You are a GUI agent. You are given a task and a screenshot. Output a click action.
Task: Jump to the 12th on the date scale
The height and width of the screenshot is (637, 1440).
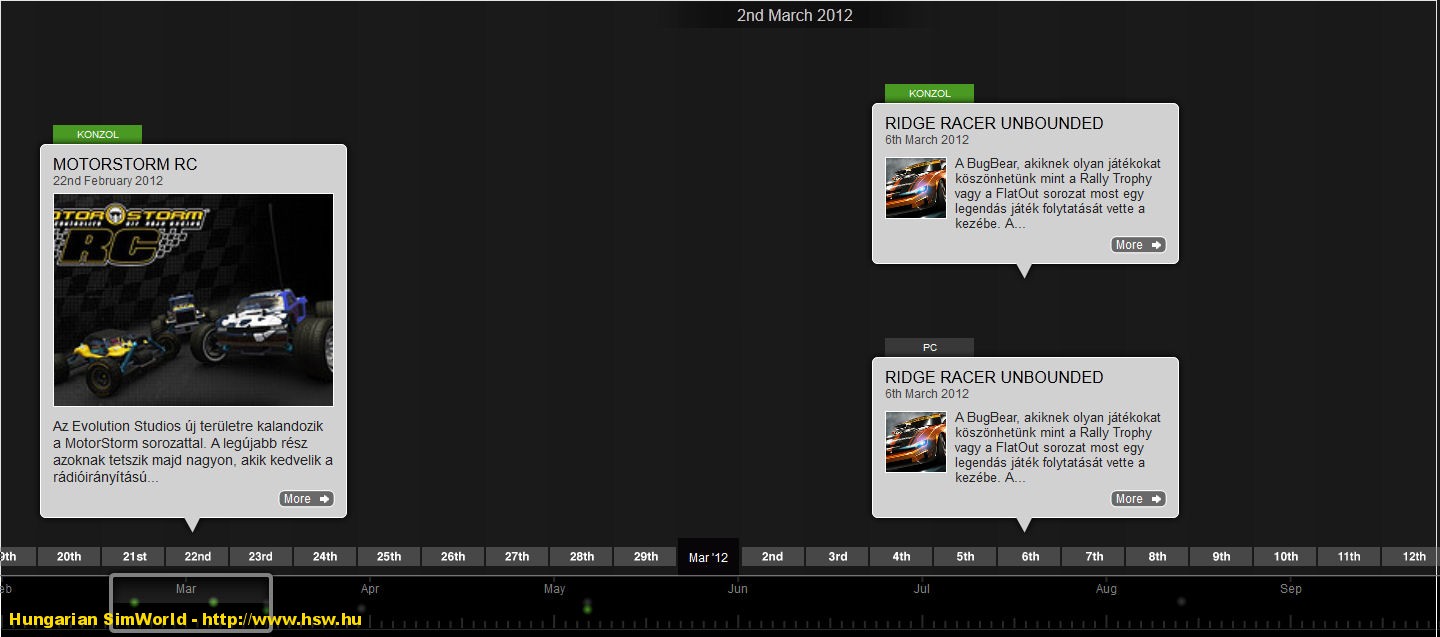(1413, 557)
